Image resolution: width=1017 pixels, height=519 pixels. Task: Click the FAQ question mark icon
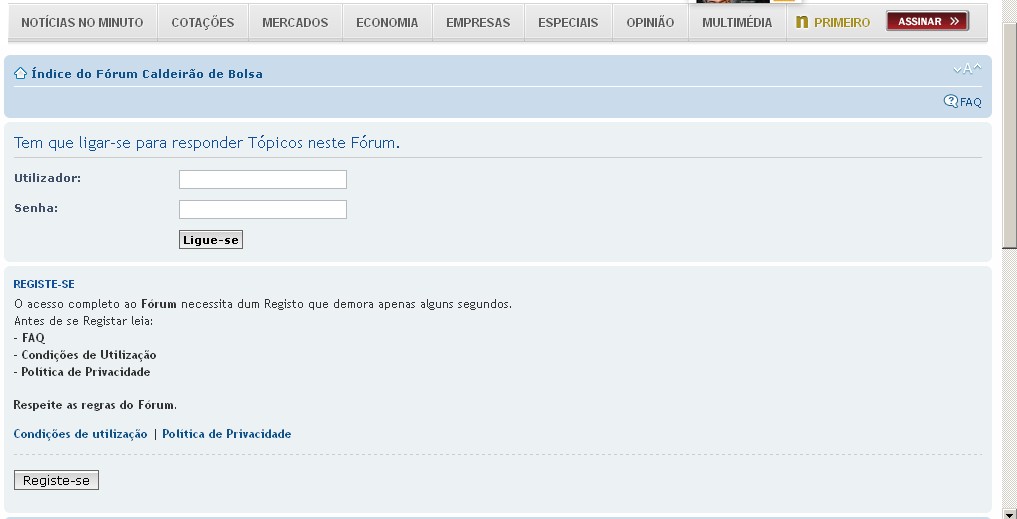pyautogui.click(x=950, y=101)
